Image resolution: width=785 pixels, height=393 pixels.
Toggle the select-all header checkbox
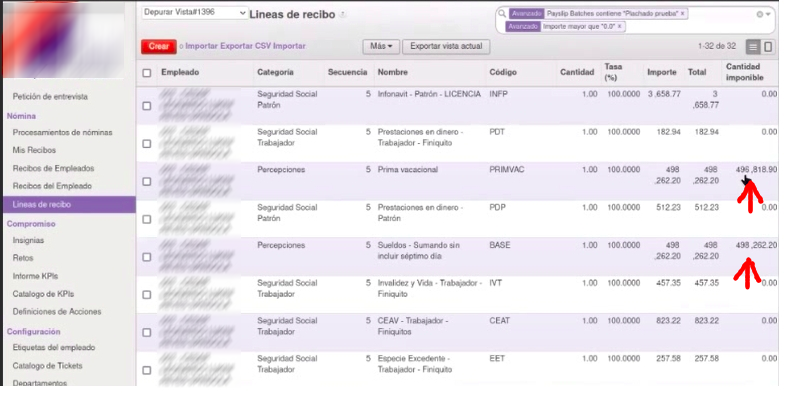147,73
